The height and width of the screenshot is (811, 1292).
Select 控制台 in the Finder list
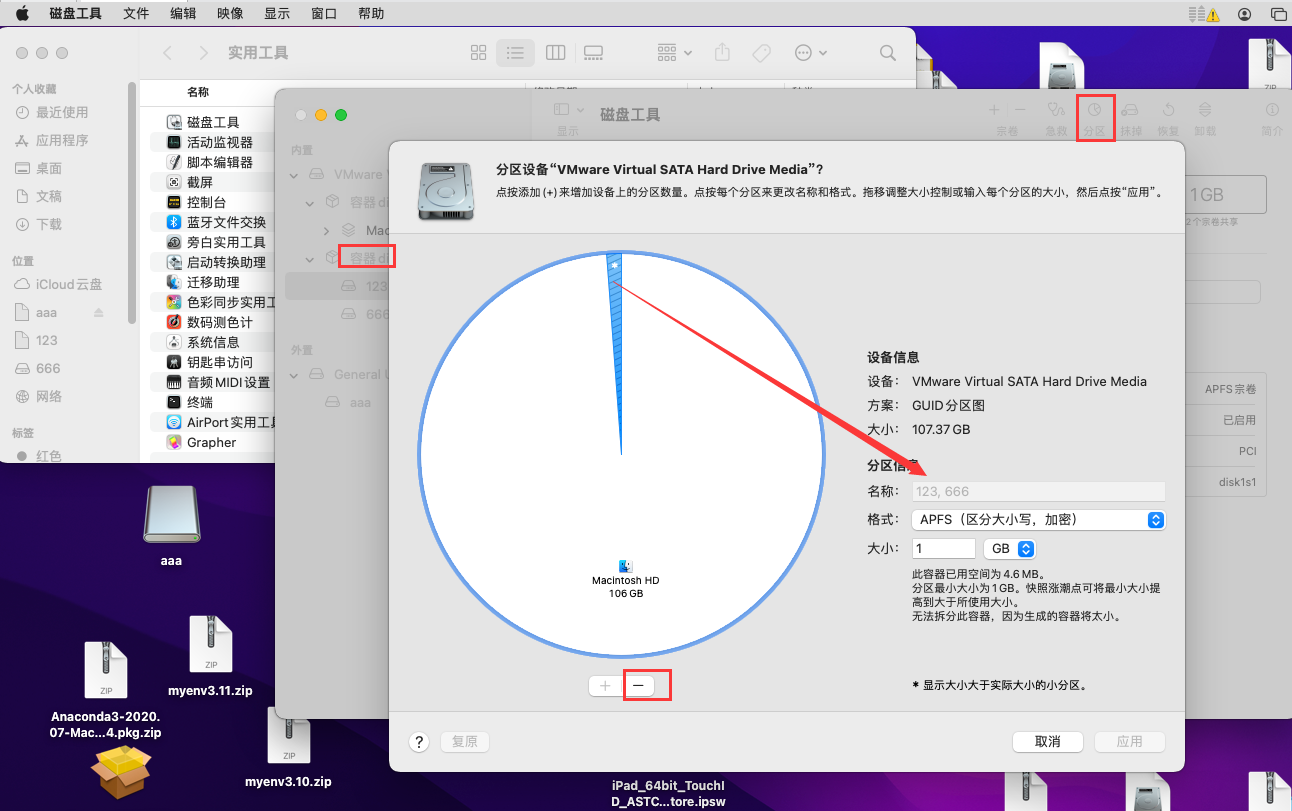pos(206,202)
